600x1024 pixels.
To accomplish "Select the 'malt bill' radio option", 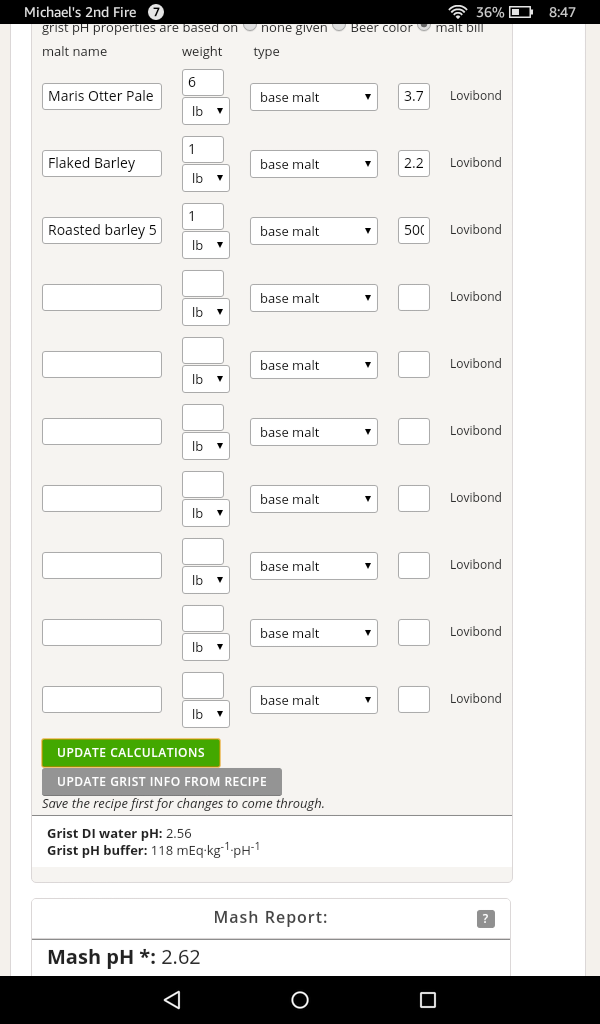I will point(424,26).
